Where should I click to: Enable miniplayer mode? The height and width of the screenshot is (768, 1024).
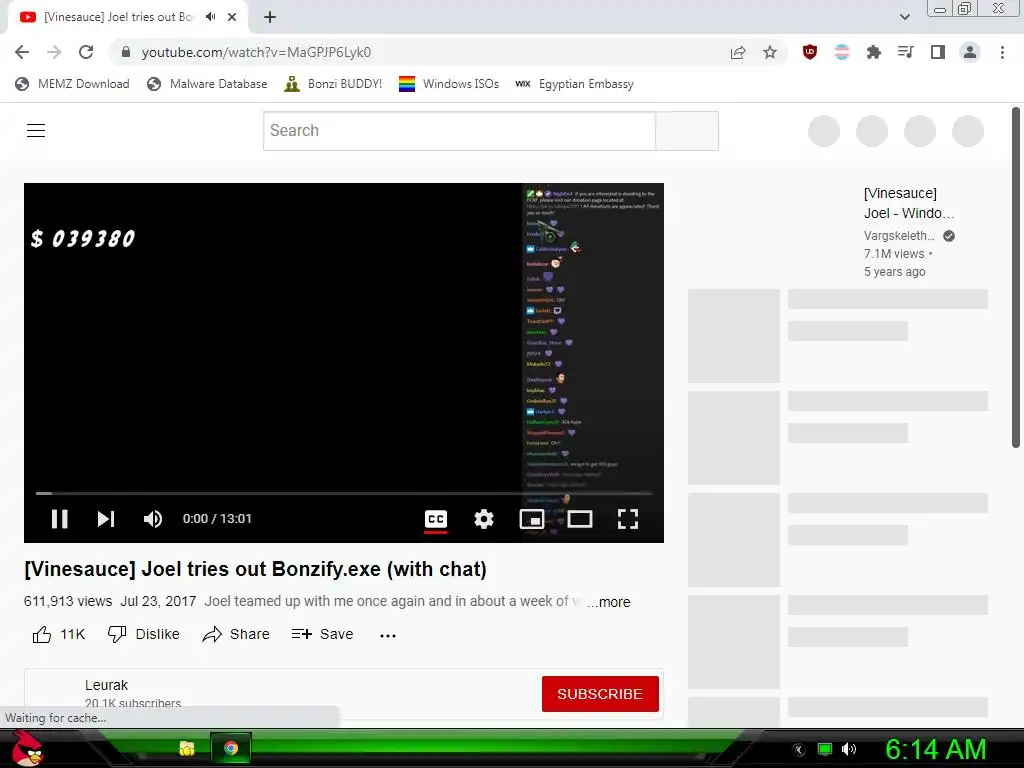[532, 519]
